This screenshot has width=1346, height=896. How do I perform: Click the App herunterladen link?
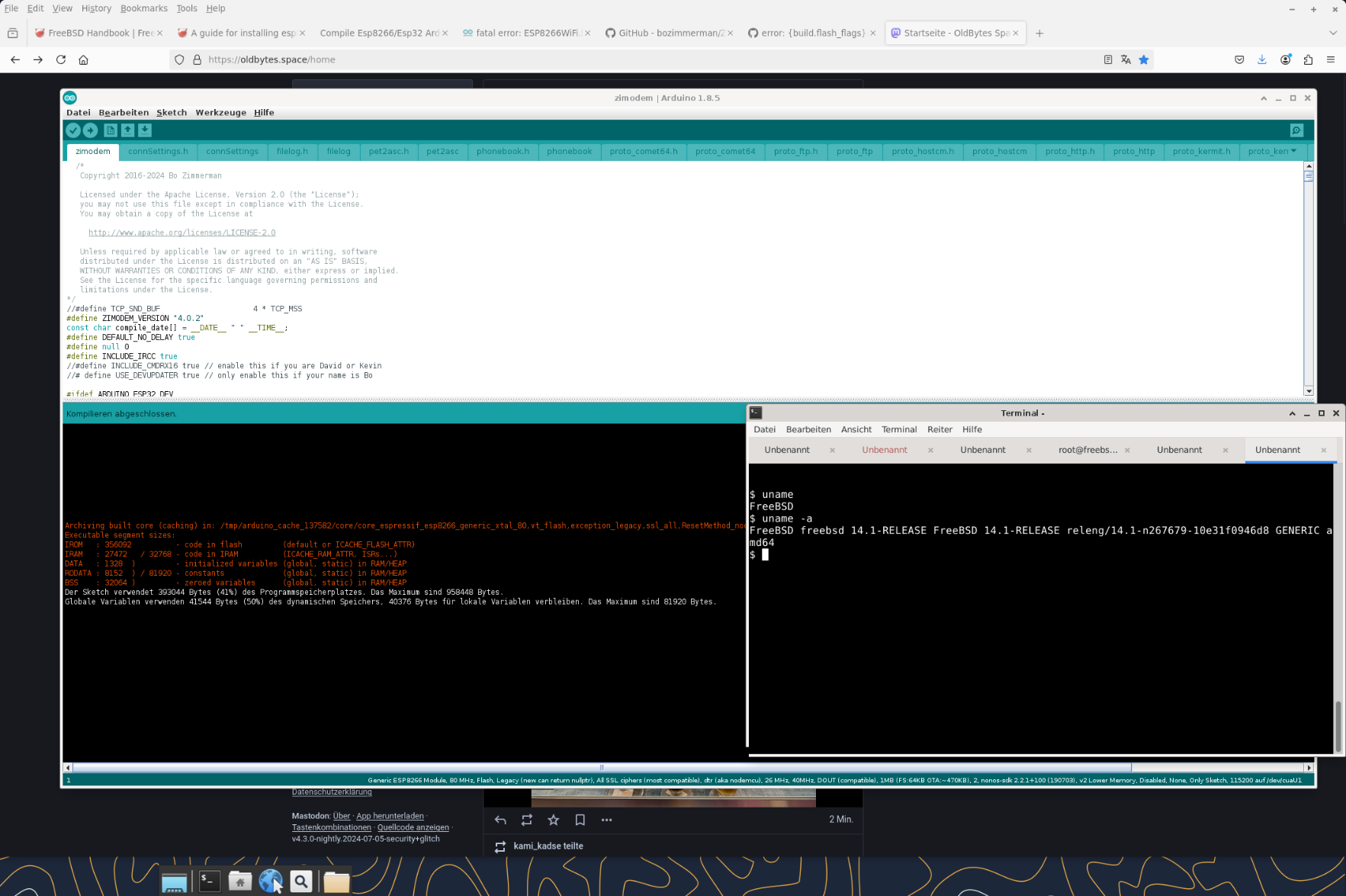click(x=390, y=816)
